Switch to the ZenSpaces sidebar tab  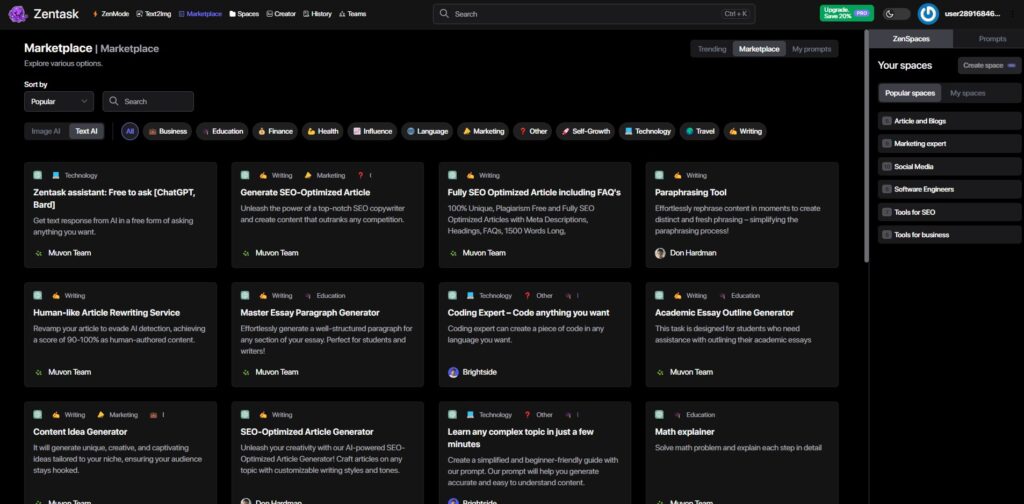(x=911, y=39)
